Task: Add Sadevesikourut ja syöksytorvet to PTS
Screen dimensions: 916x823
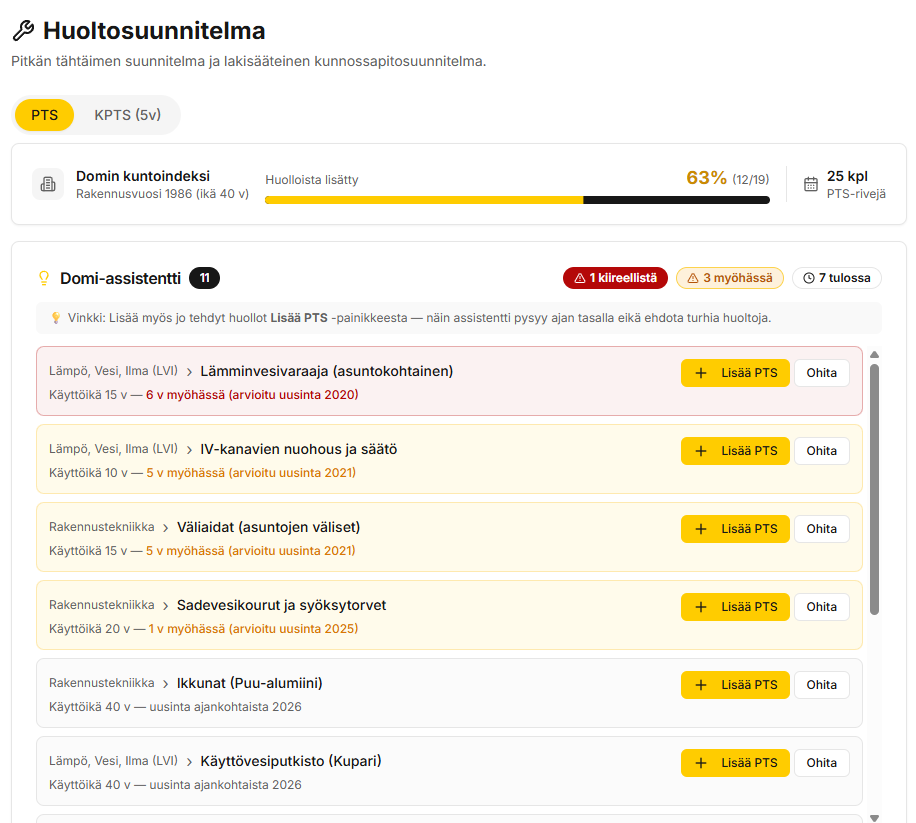Action: [735, 607]
